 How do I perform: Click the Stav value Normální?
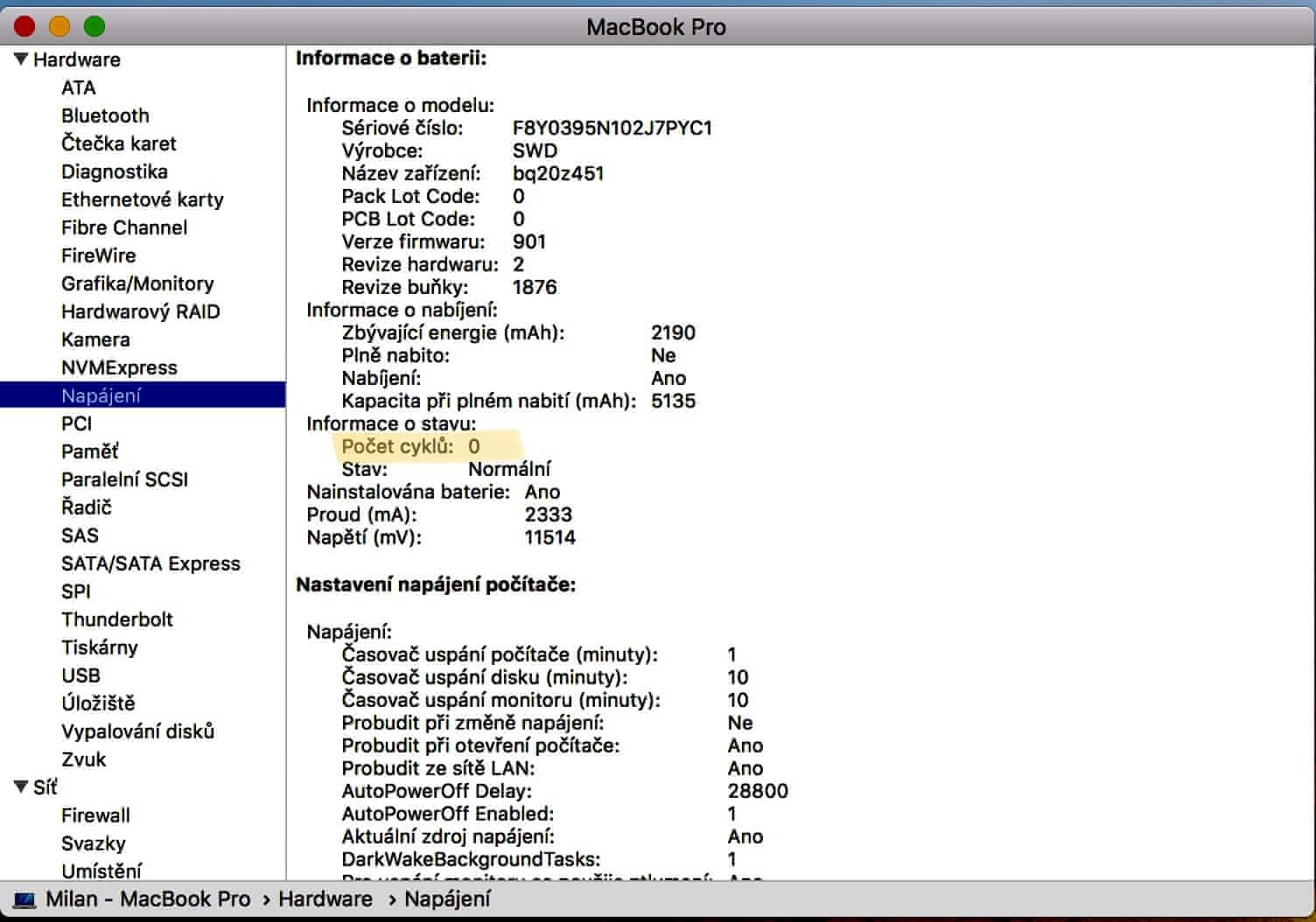(x=509, y=469)
